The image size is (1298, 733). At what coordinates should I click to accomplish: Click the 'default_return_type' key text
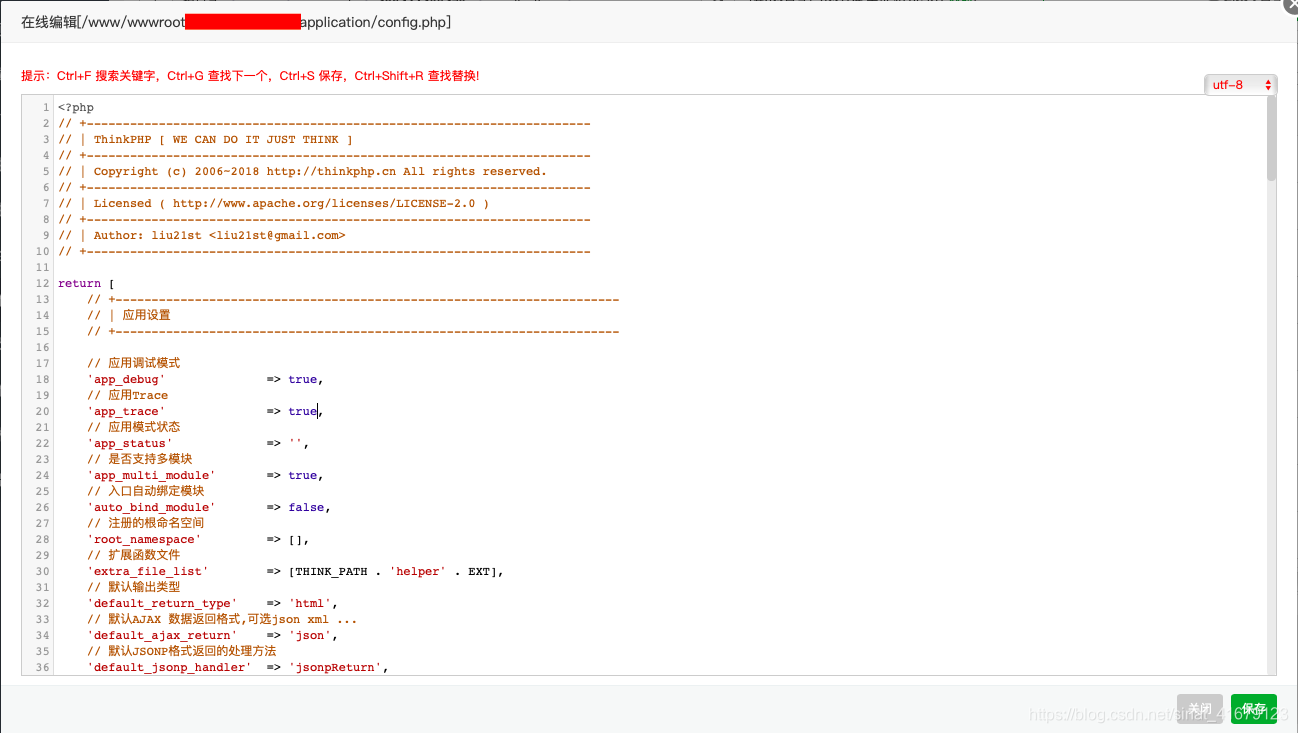tap(162, 603)
